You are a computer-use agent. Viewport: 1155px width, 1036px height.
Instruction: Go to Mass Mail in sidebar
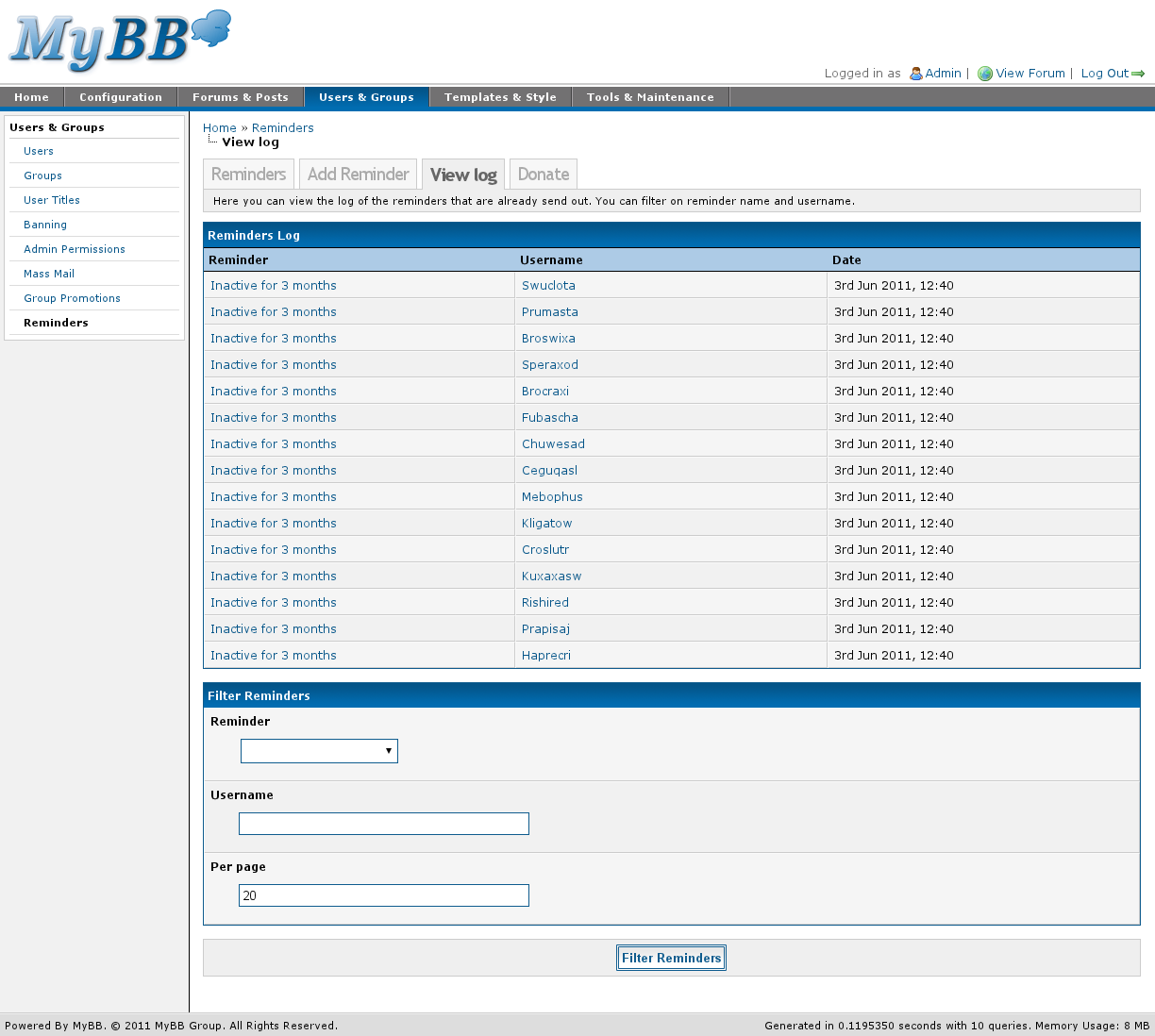[49, 274]
